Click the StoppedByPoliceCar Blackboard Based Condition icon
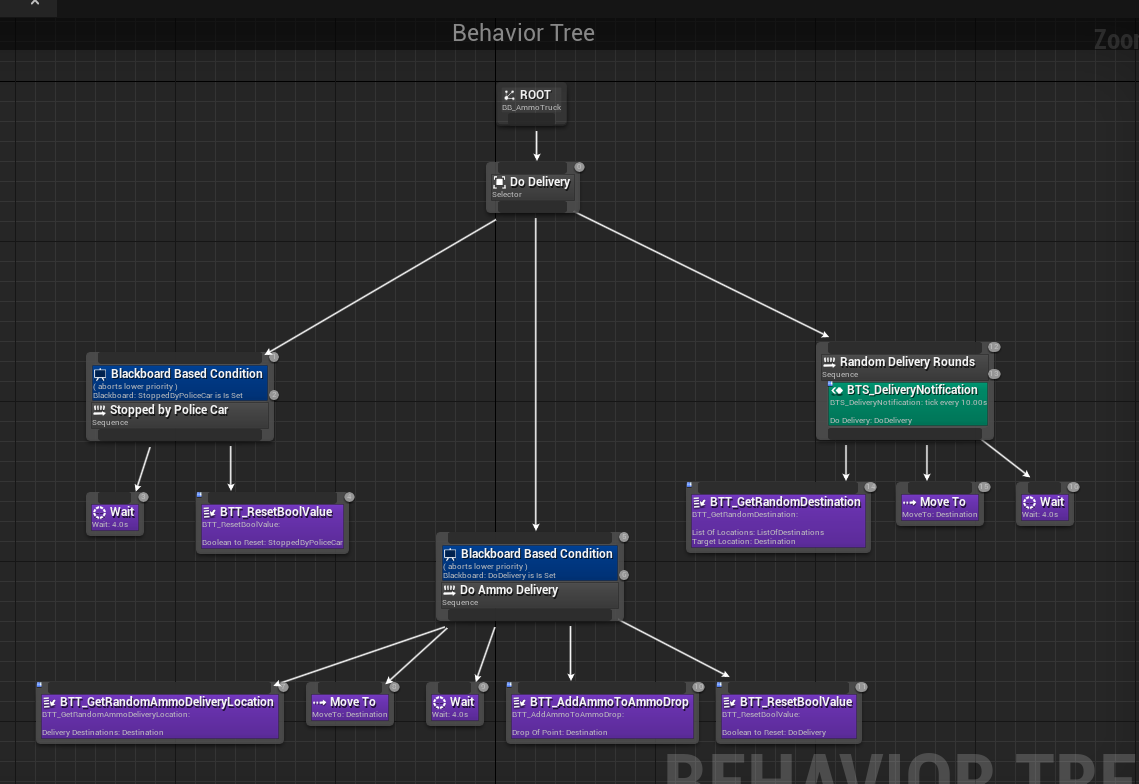1139x784 pixels. click(100, 374)
